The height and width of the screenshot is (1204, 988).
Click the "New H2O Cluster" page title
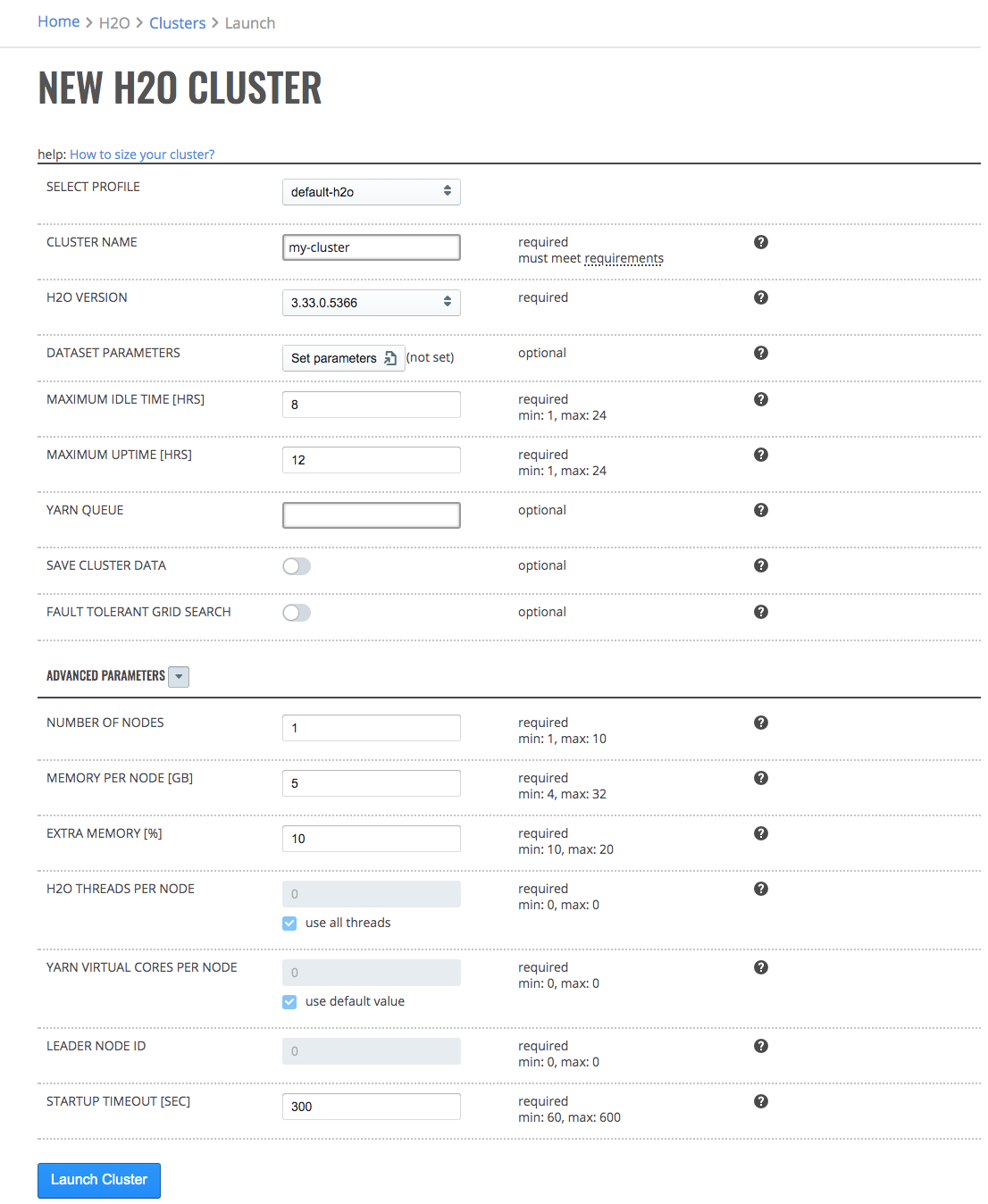pos(180,88)
